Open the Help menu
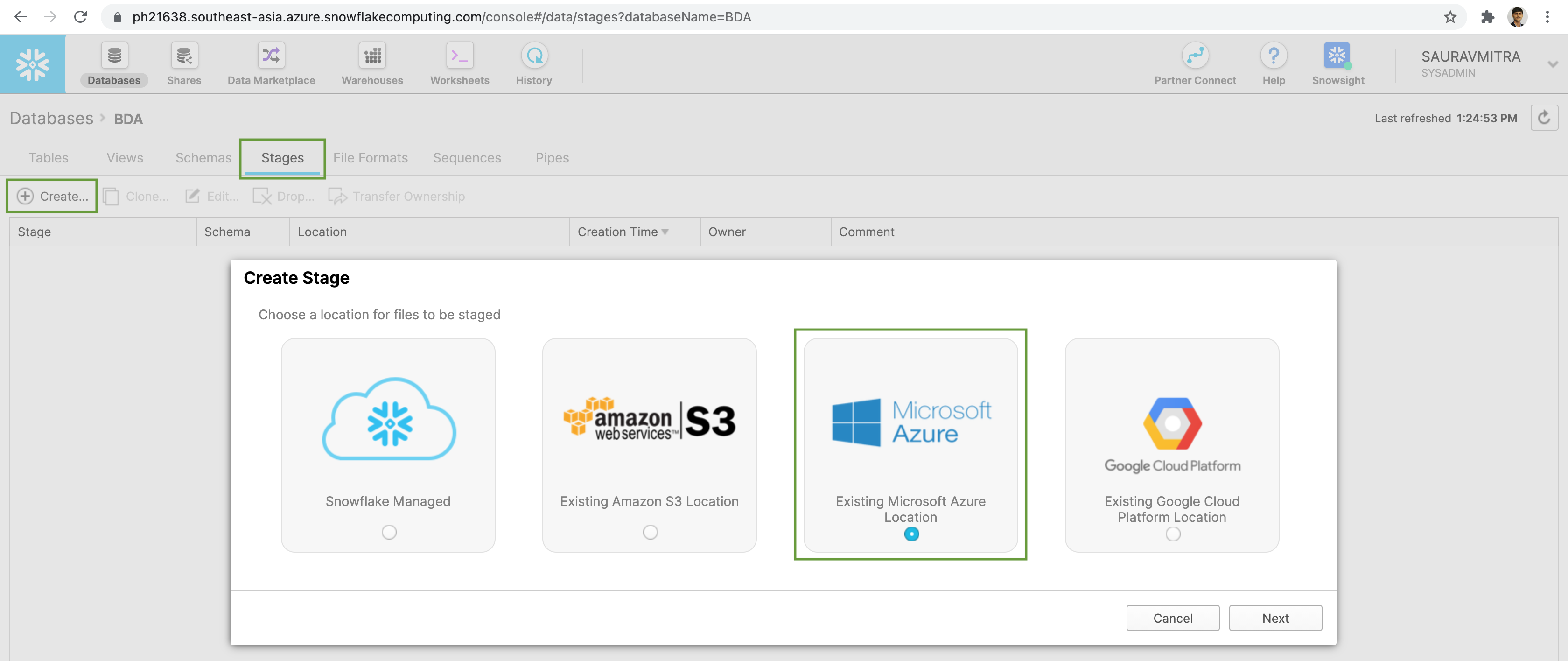This screenshot has height=661, width=1568. coord(1274,64)
